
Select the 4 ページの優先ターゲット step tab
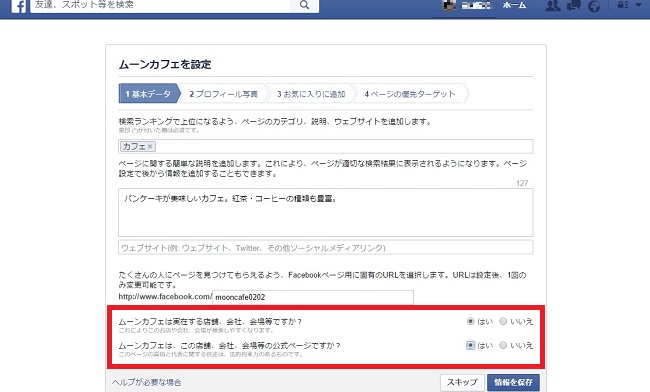pos(410,94)
